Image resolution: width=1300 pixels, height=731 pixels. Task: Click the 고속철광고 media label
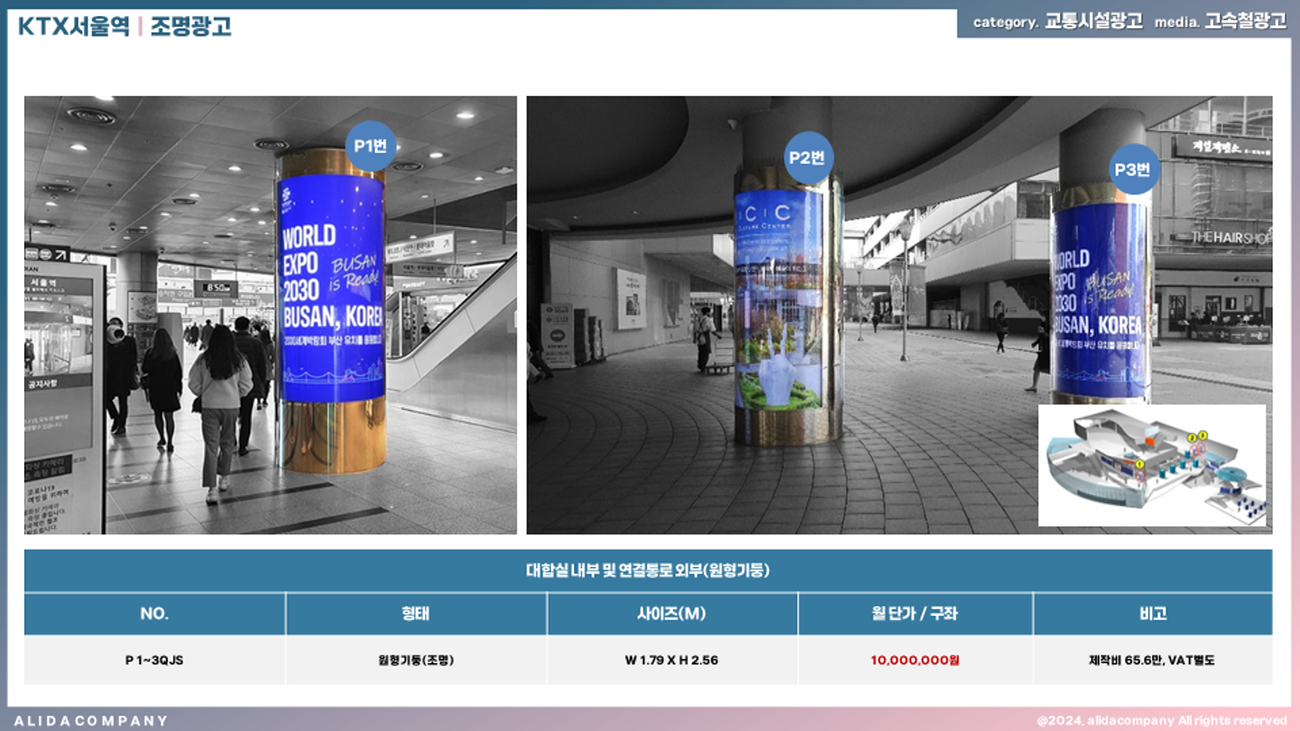coord(1245,22)
